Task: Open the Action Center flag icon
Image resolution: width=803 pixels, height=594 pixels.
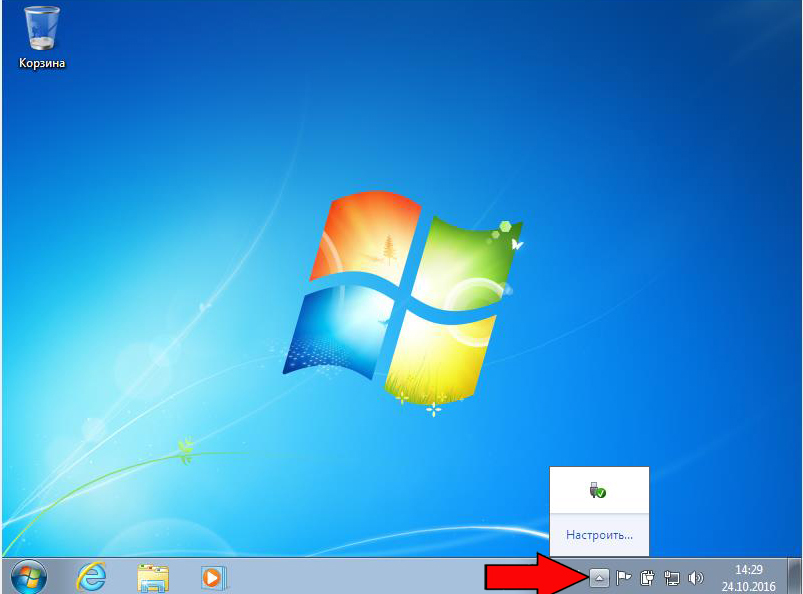Action: (623, 578)
